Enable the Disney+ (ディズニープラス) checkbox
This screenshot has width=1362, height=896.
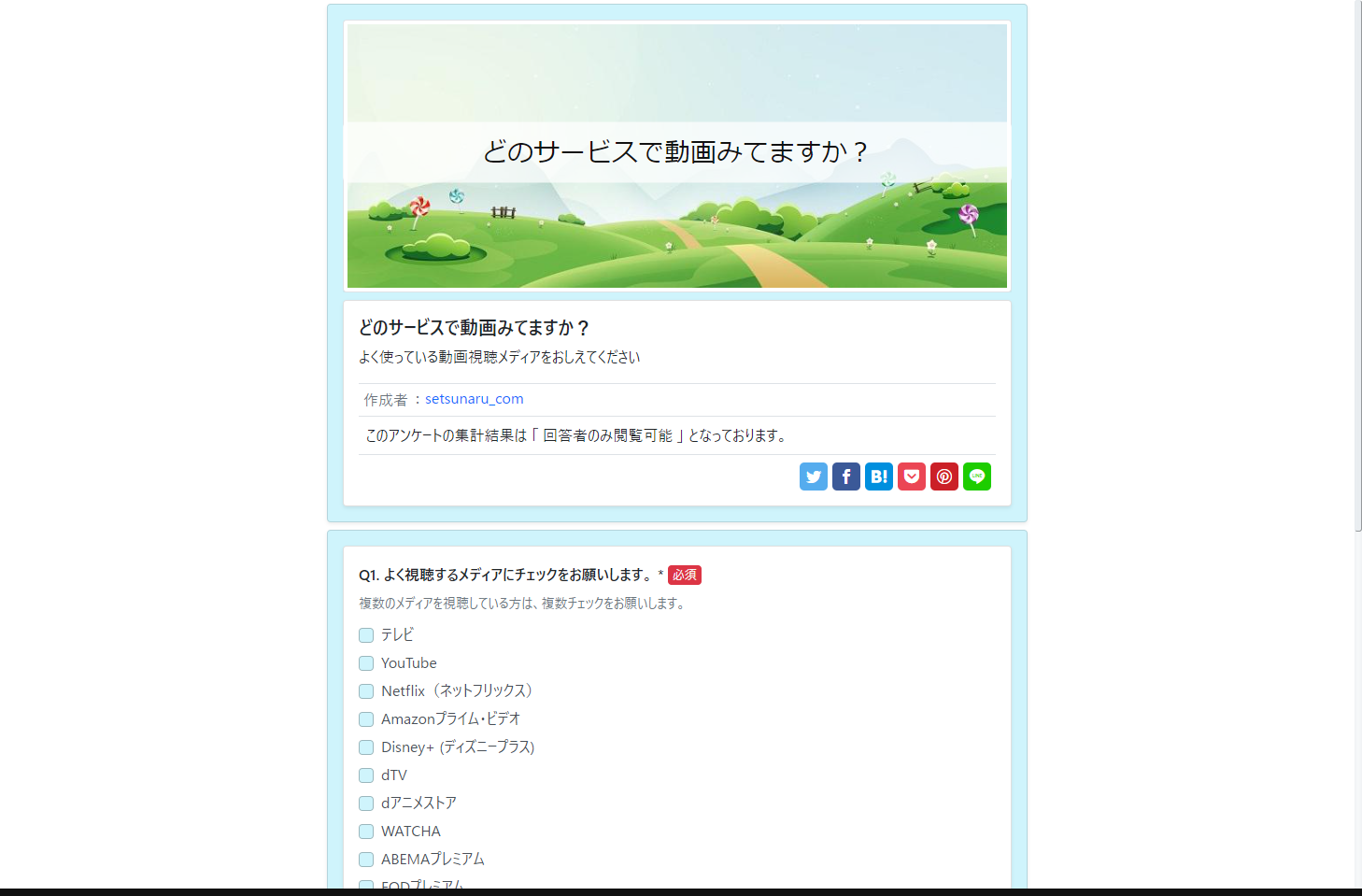(x=365, y=747)
